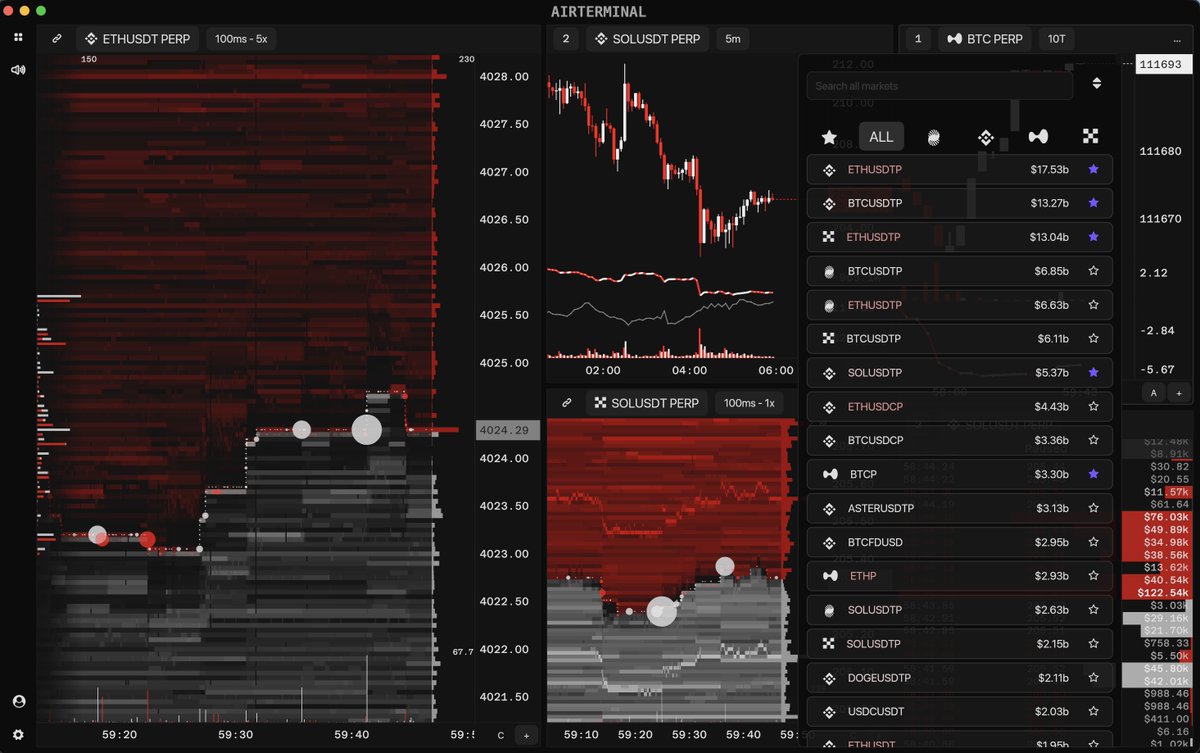Click the link icon on the SOLUSDT PERP panel
Screen dimensions: 1200x753
567,403
